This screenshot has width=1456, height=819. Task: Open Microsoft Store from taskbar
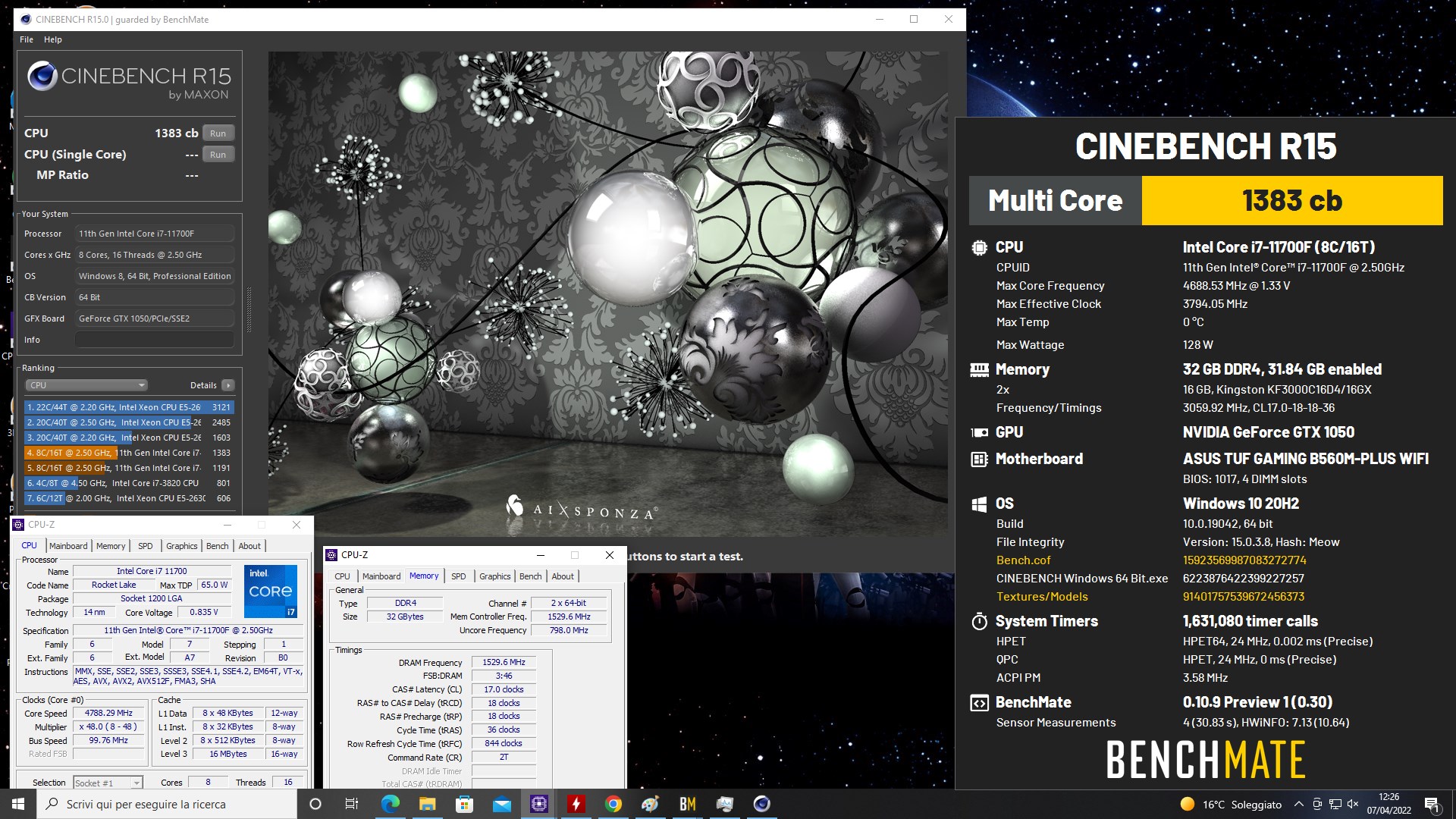click(x=464, y=804)
